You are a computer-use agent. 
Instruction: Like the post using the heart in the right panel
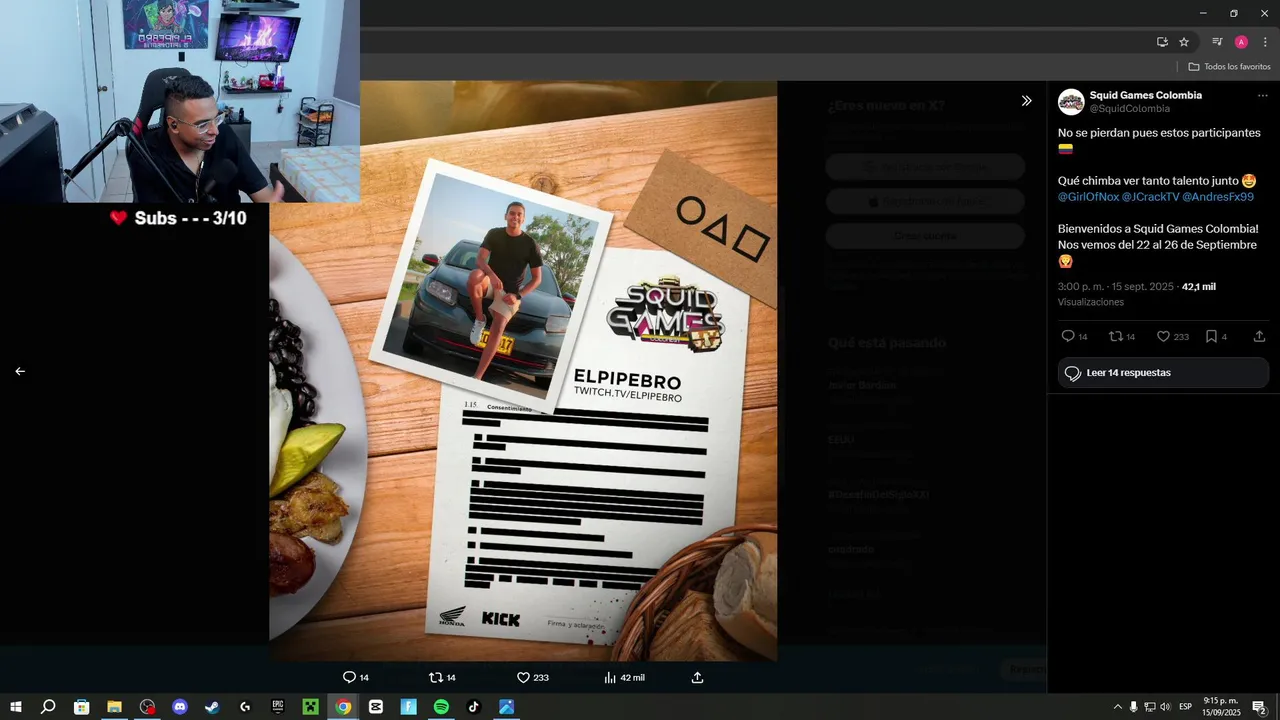[x=1163, y=337]
